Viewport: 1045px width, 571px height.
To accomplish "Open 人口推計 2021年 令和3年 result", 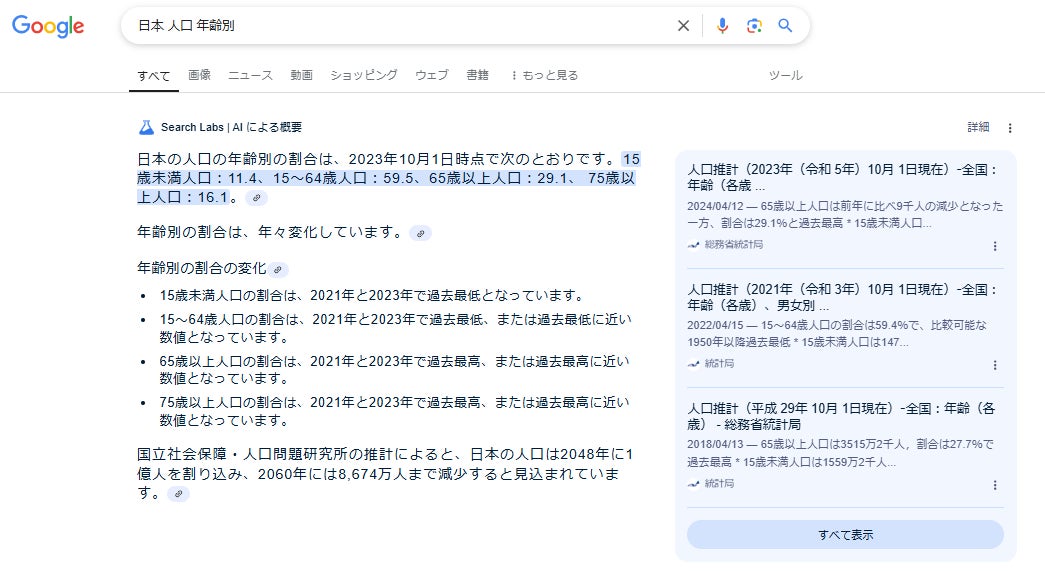I will point(842,297).
